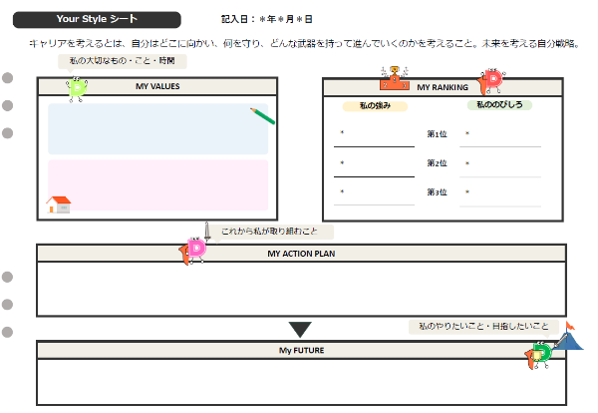Image resolution: width=598 pixels, height=413 pixels.
Task: Select the Your Style シート title banner
Action: (x=97, y=19)
